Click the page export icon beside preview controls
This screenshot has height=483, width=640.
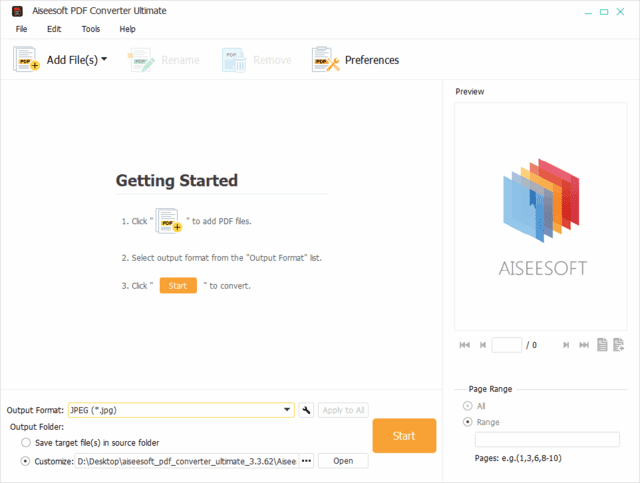click(x=618, y=345)
